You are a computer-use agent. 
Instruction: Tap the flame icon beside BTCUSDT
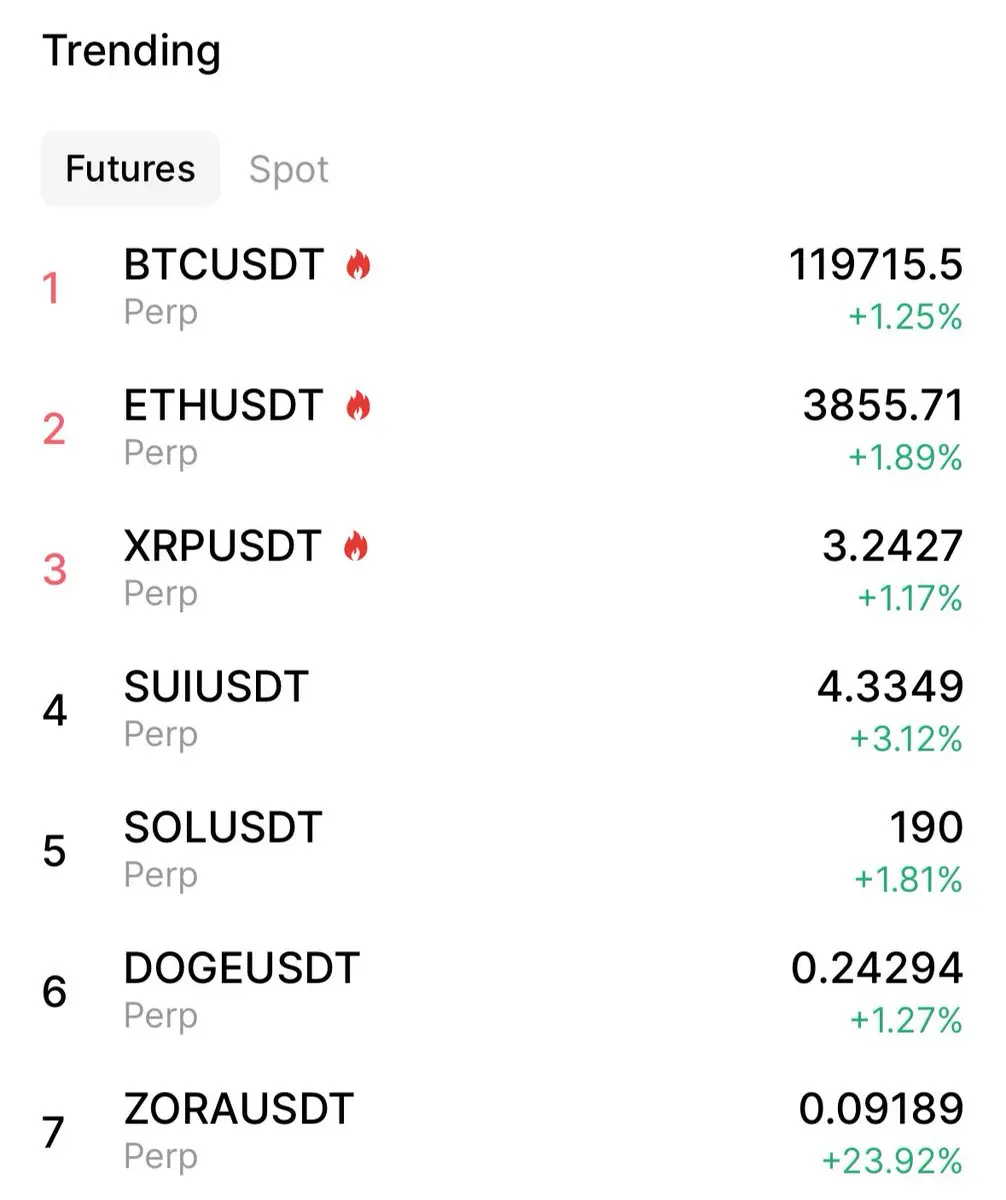coord(358,266)
